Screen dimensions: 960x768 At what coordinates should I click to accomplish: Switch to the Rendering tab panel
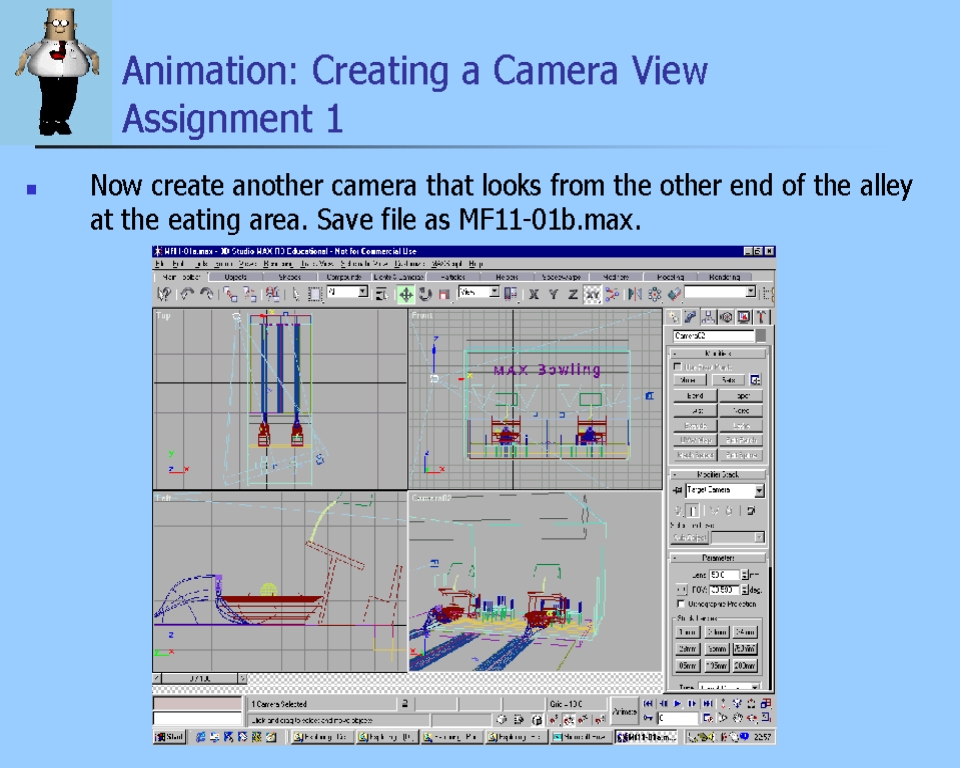(x=724, y=277)
